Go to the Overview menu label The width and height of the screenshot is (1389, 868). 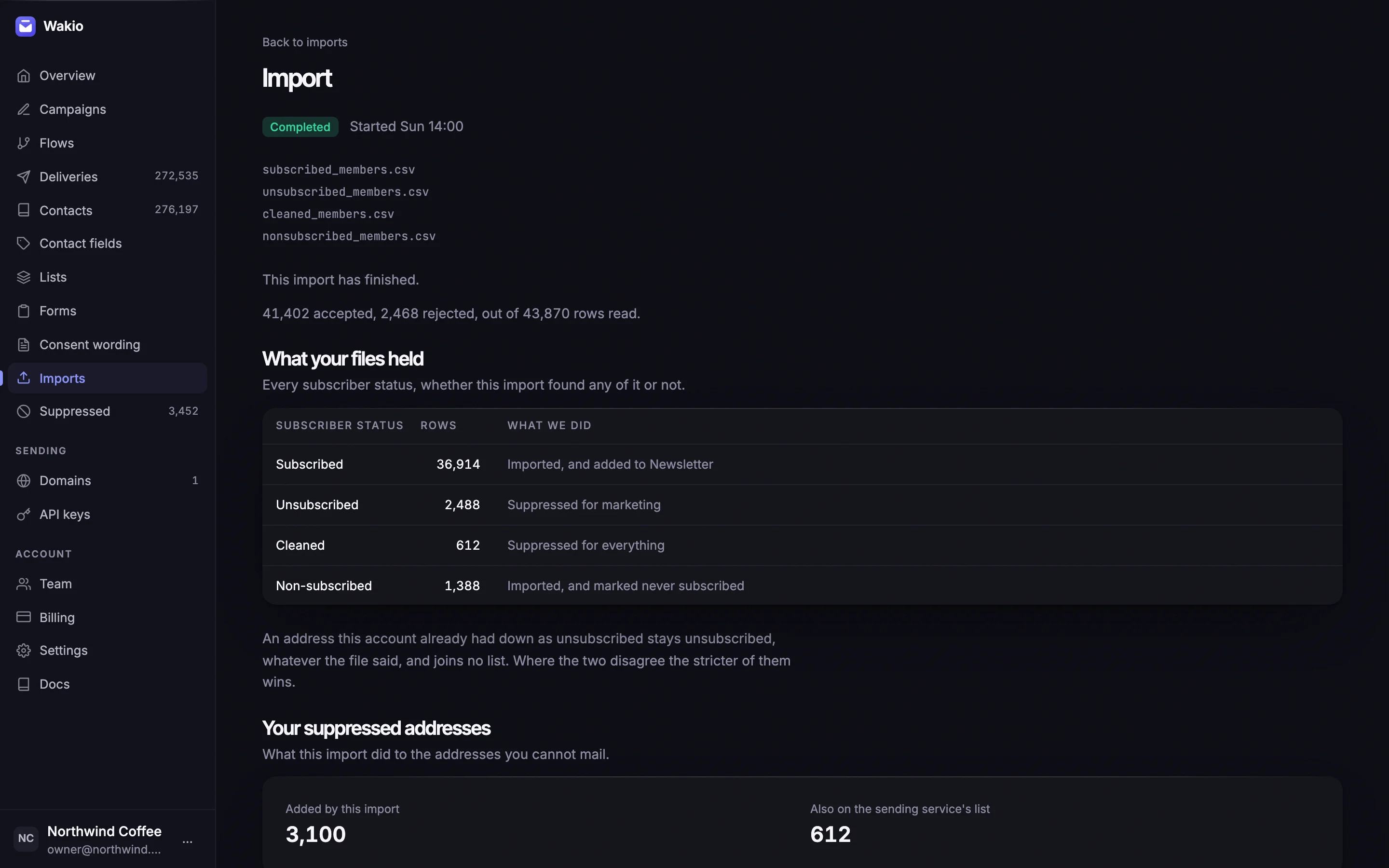(x=67, y=76)
